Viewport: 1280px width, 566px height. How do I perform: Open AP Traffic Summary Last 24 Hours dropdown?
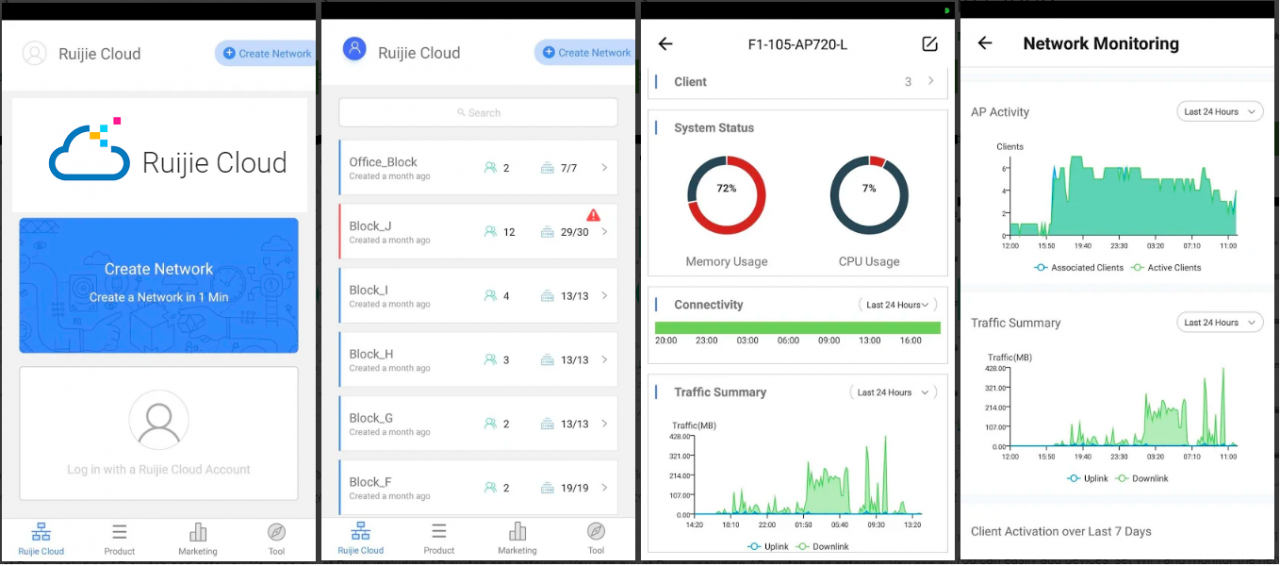pyautogui.click(x=893, y=393)
